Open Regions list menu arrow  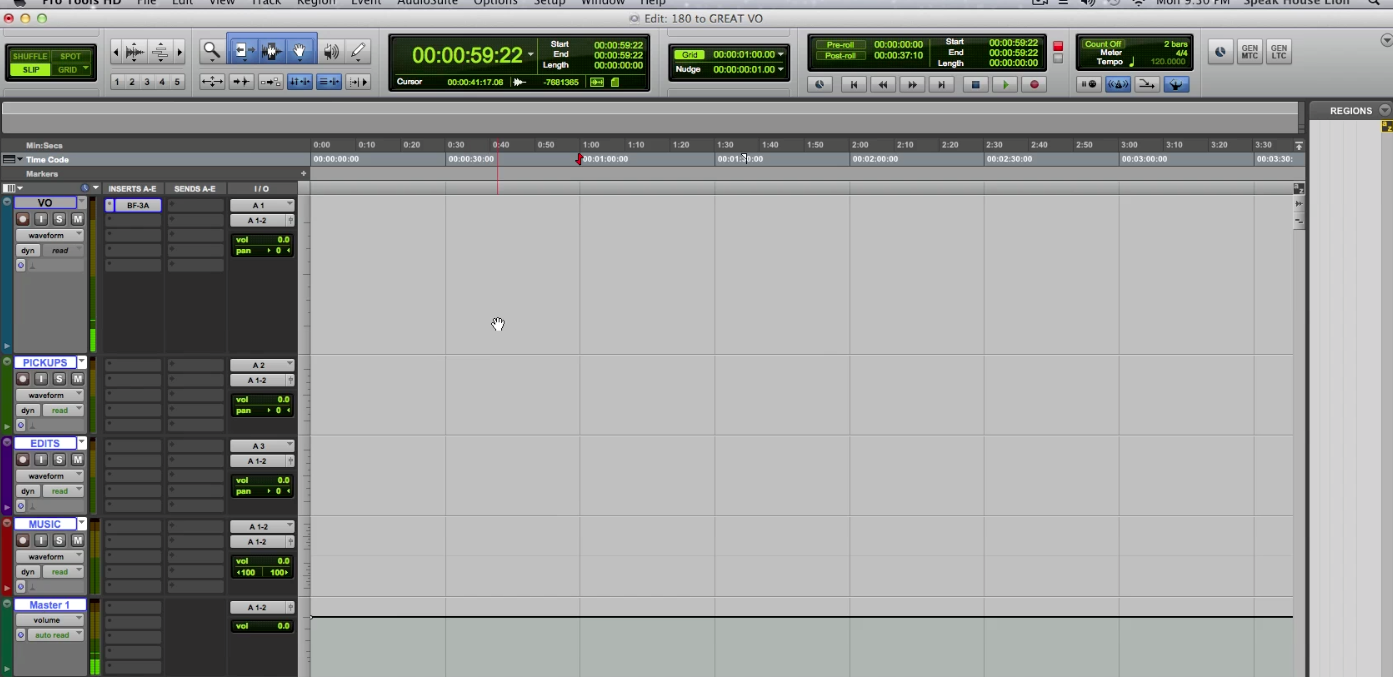[x=1385, y=110]
